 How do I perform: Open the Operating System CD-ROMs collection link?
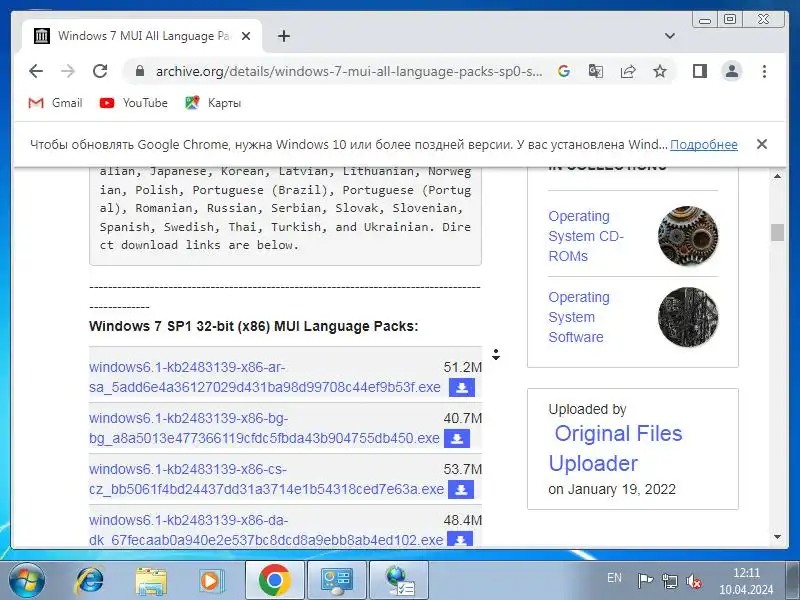pos(586,236)
